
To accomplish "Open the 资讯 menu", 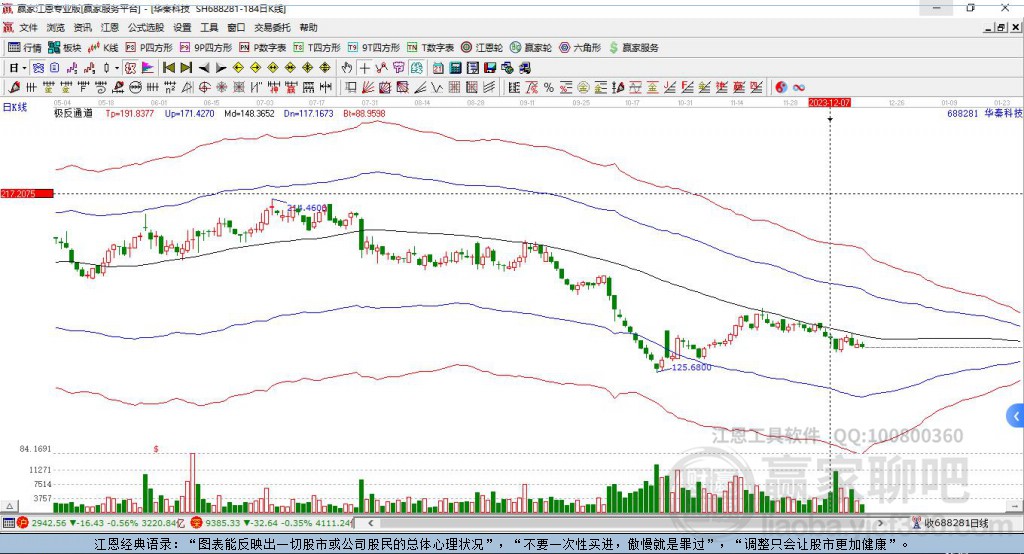I will coord(82,27).
